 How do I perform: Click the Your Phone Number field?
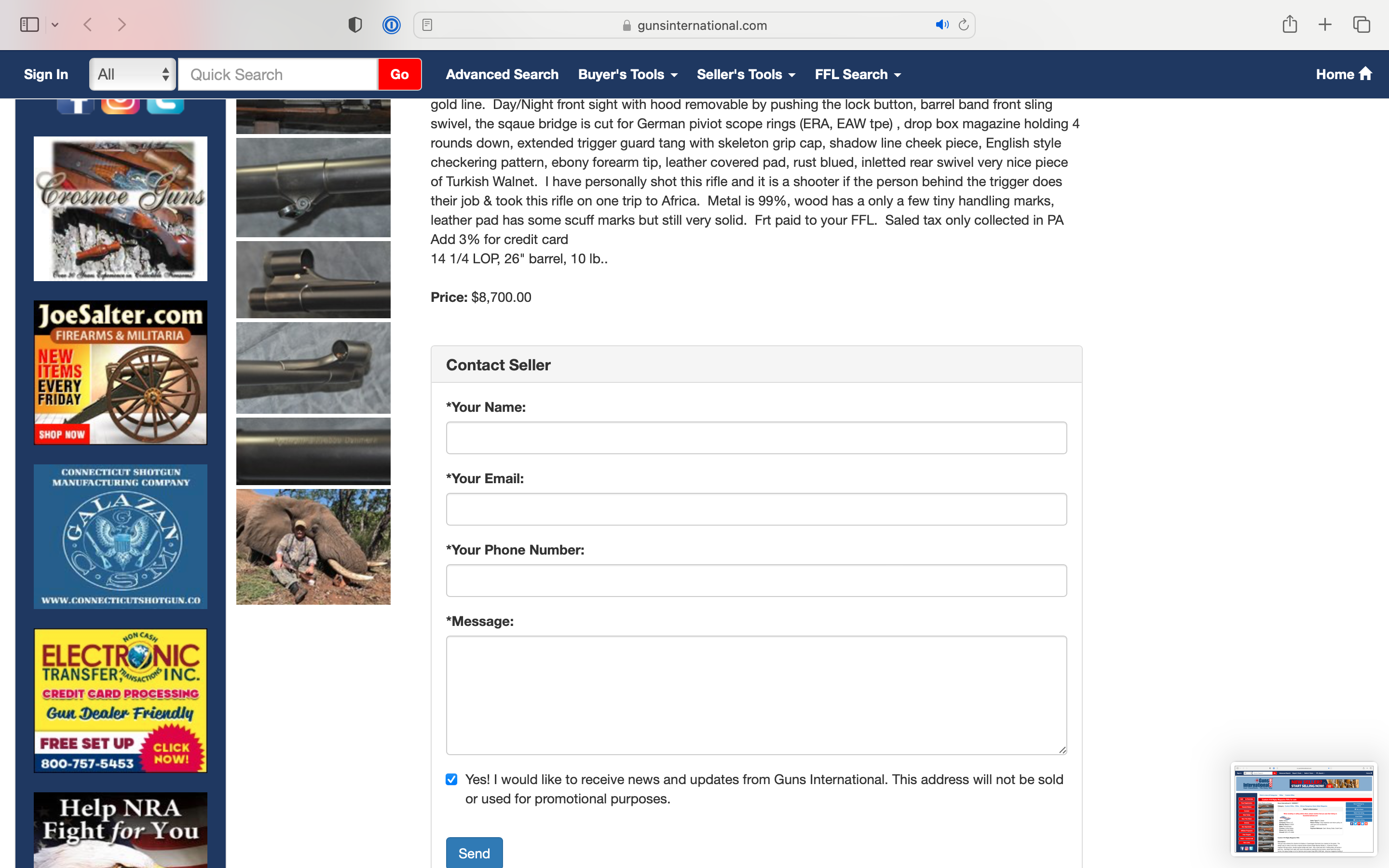[757, 581]
